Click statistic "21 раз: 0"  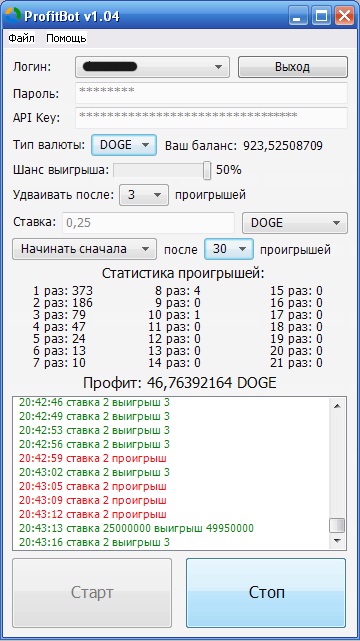296,363
